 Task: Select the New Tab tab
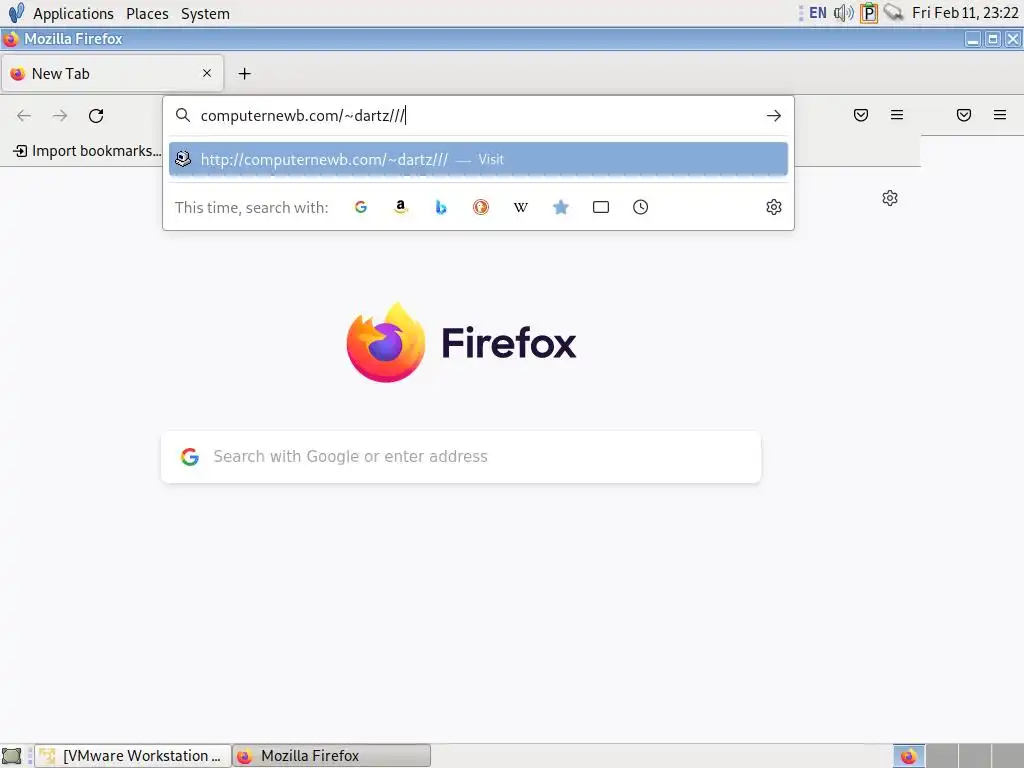112,73
